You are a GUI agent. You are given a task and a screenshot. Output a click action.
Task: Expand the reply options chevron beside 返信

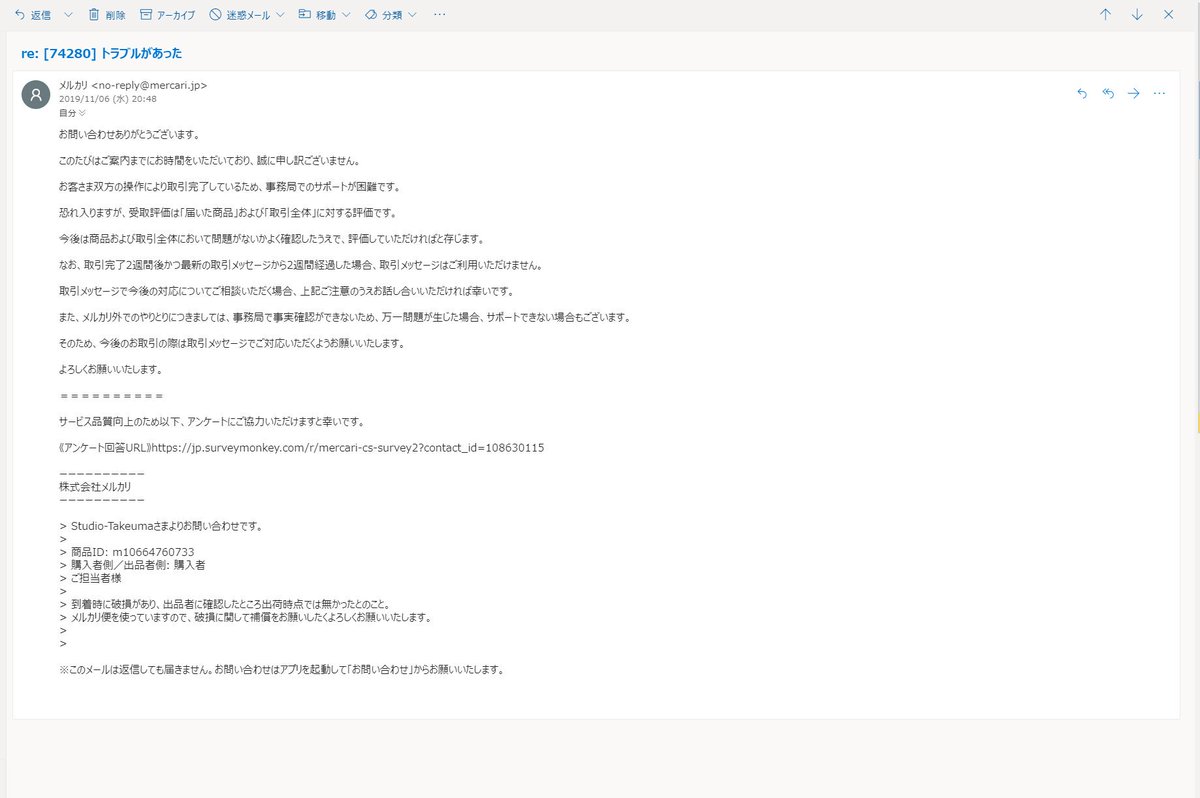(68, 15)
